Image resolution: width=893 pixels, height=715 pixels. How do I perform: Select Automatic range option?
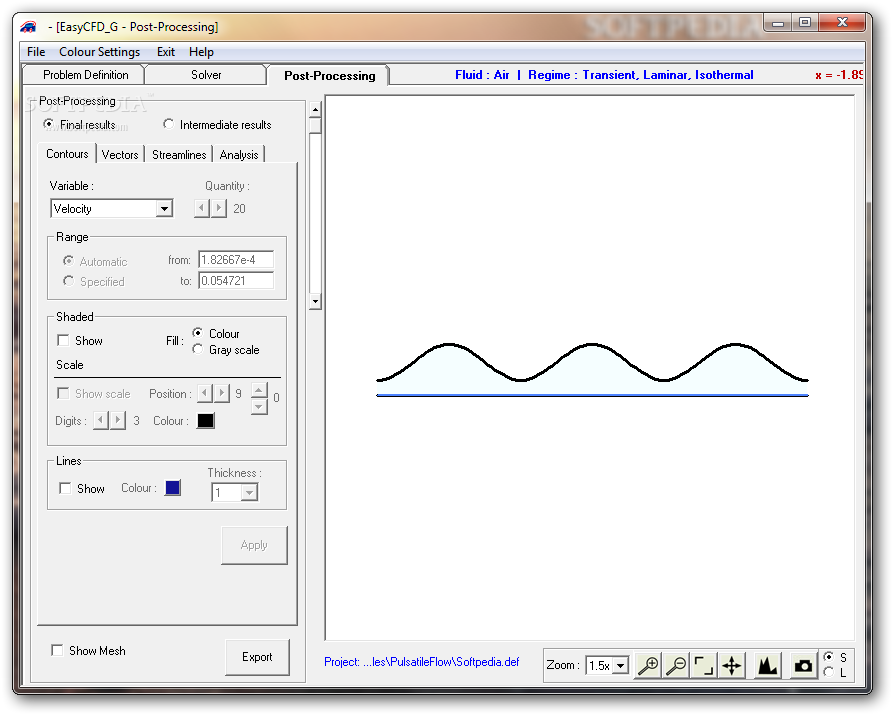click(68, 260)
